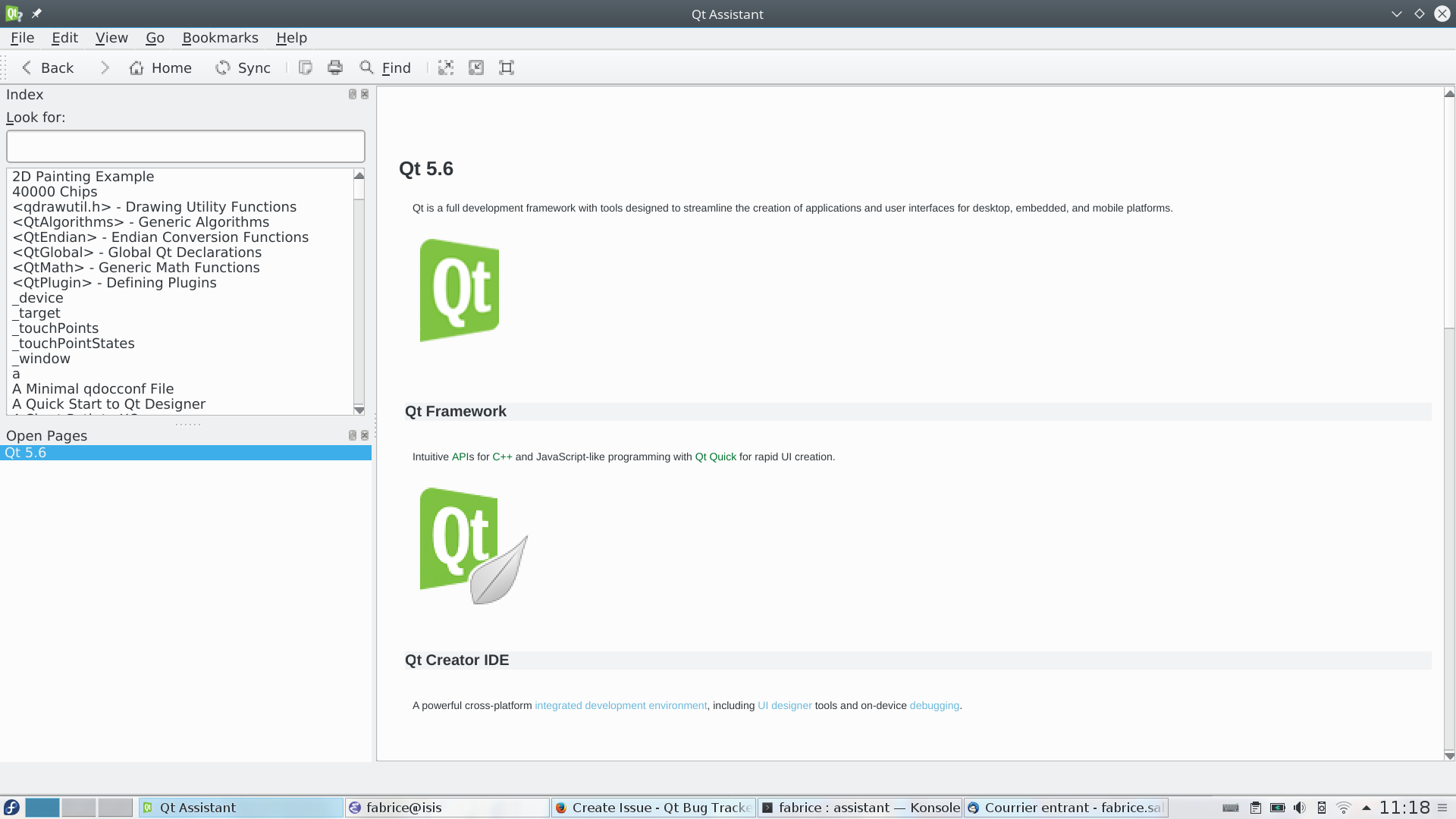Viewport: 1456px width, 819px height.
Task: Go to the Home page
Action: (x=160, y=68)
